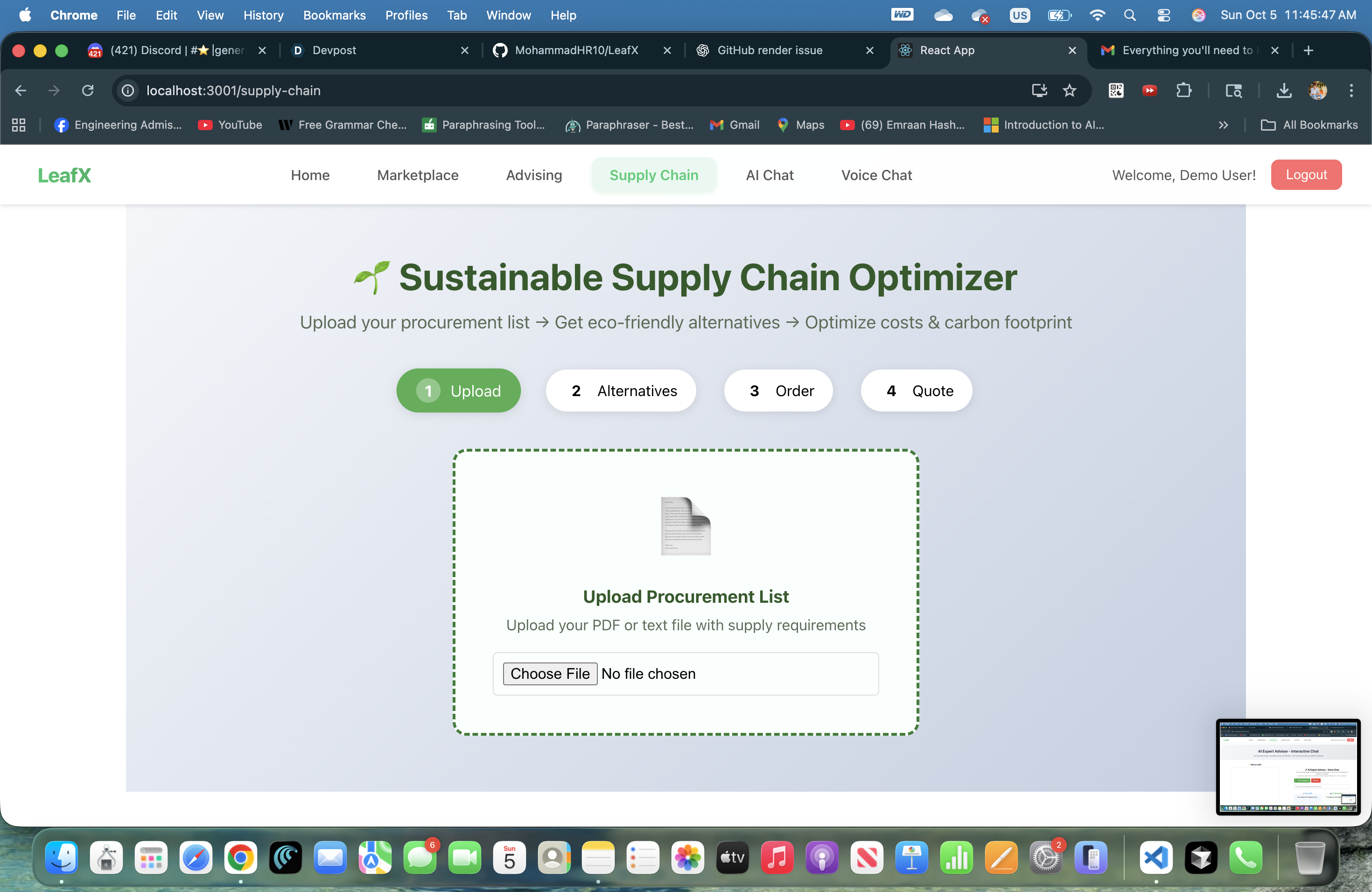Click the Choose File button
Screen dimensions: 1372x892
pyautogui.click(x=549, y=674)
